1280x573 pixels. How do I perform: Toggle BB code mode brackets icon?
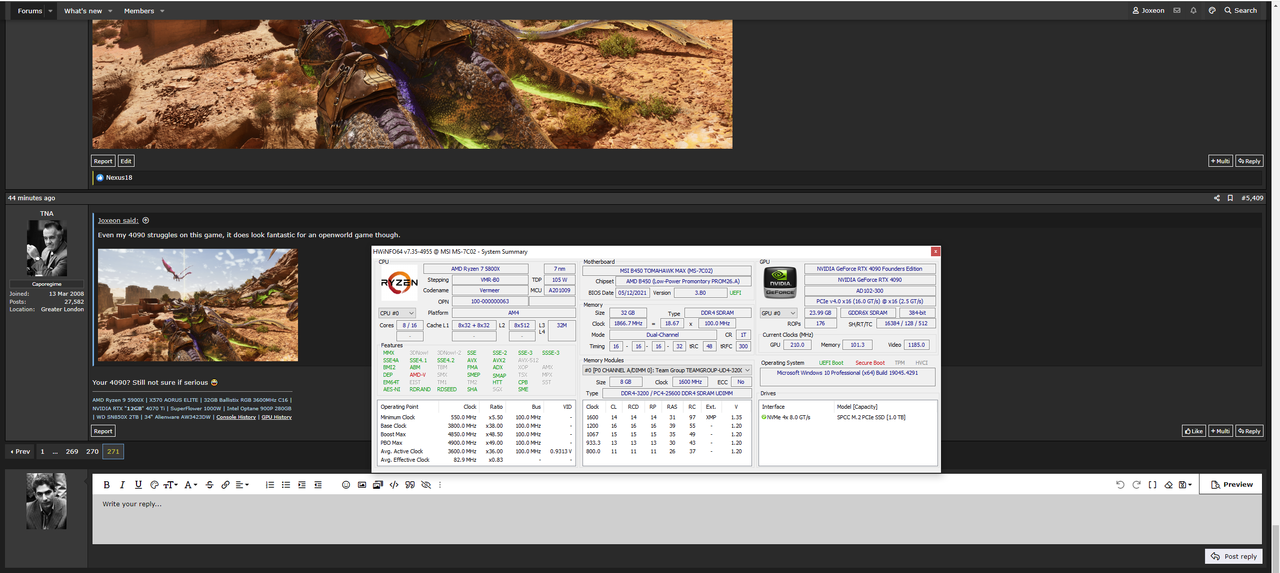pos(1152,484)
